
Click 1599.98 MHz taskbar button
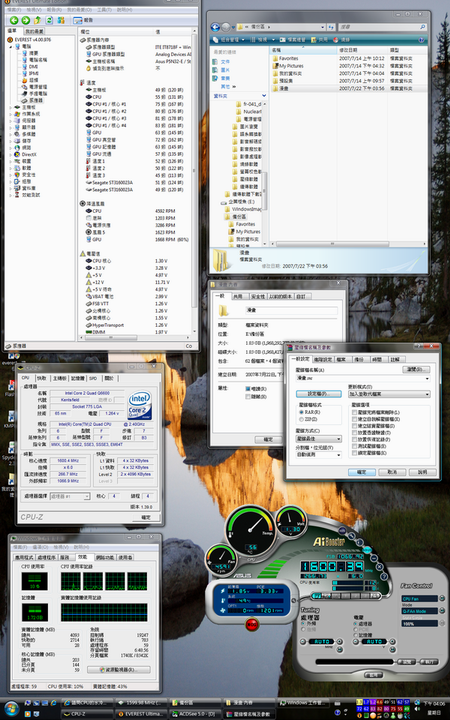(x=140, y=703)
